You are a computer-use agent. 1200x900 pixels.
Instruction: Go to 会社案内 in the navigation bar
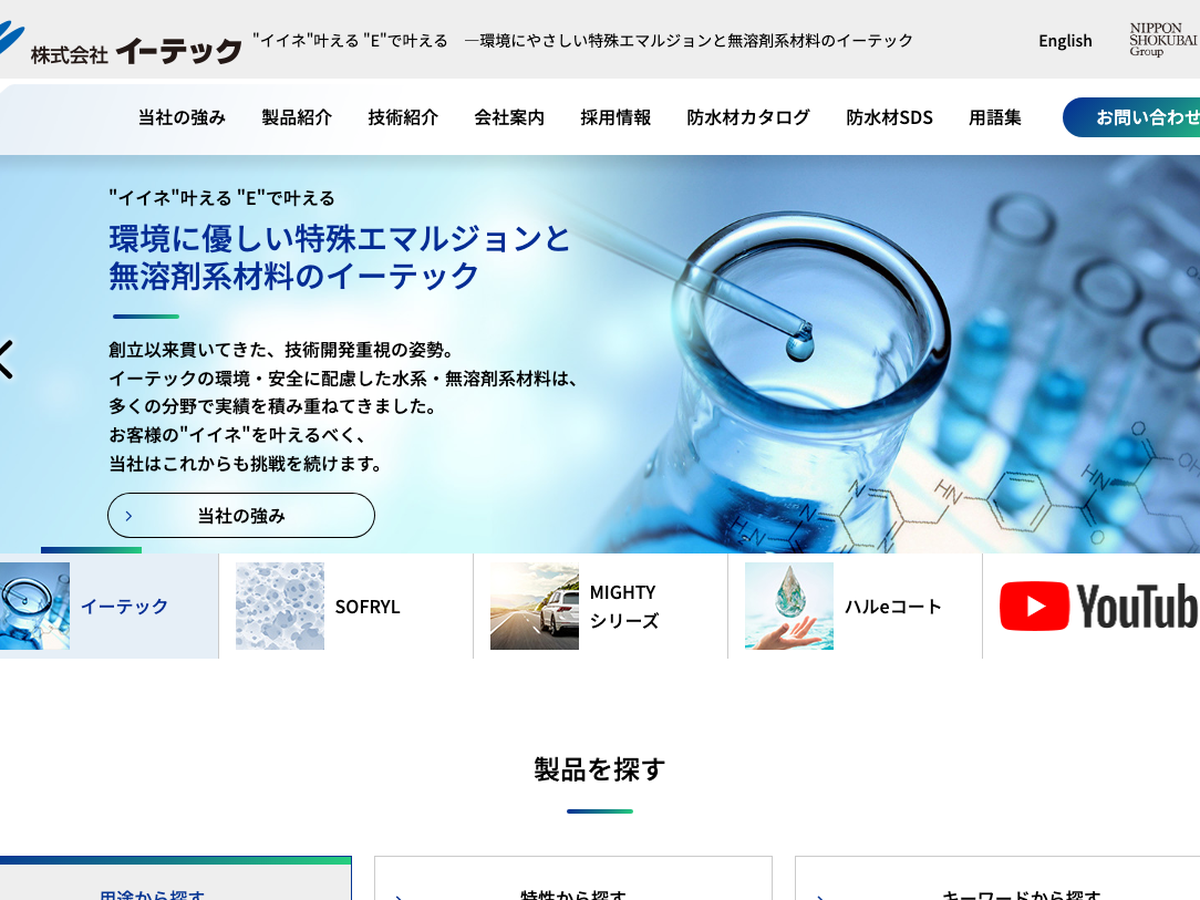[x=509, y=117]
